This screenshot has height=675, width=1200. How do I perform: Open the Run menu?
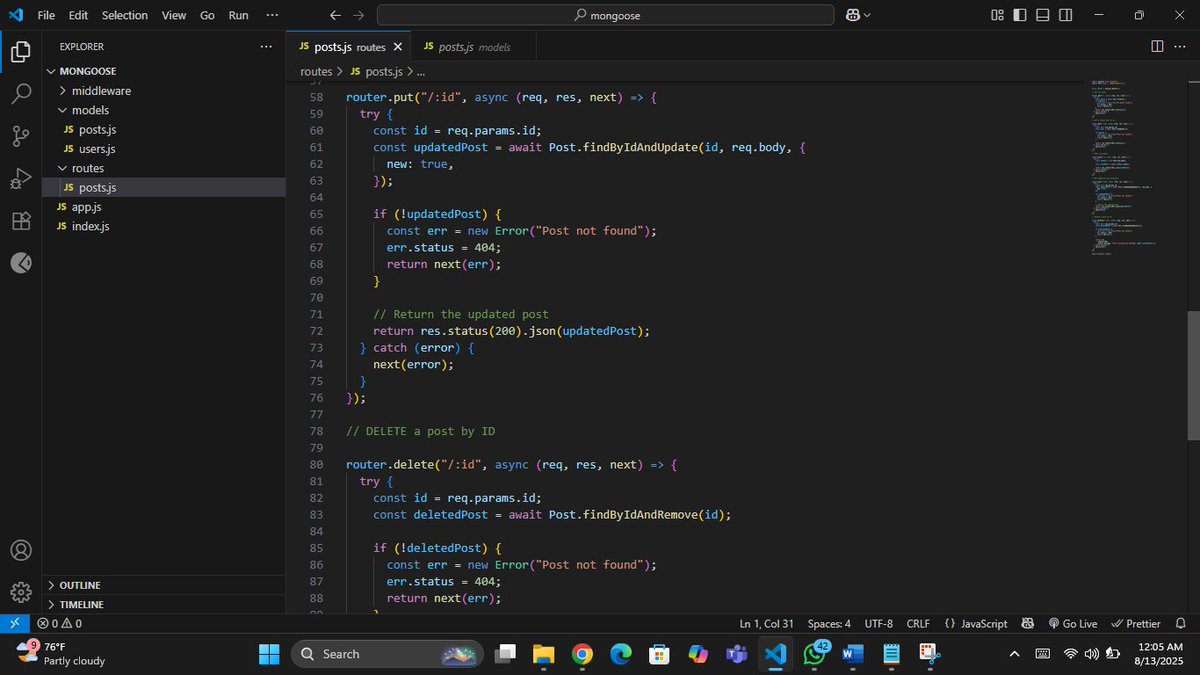click(x=238, y=15)
